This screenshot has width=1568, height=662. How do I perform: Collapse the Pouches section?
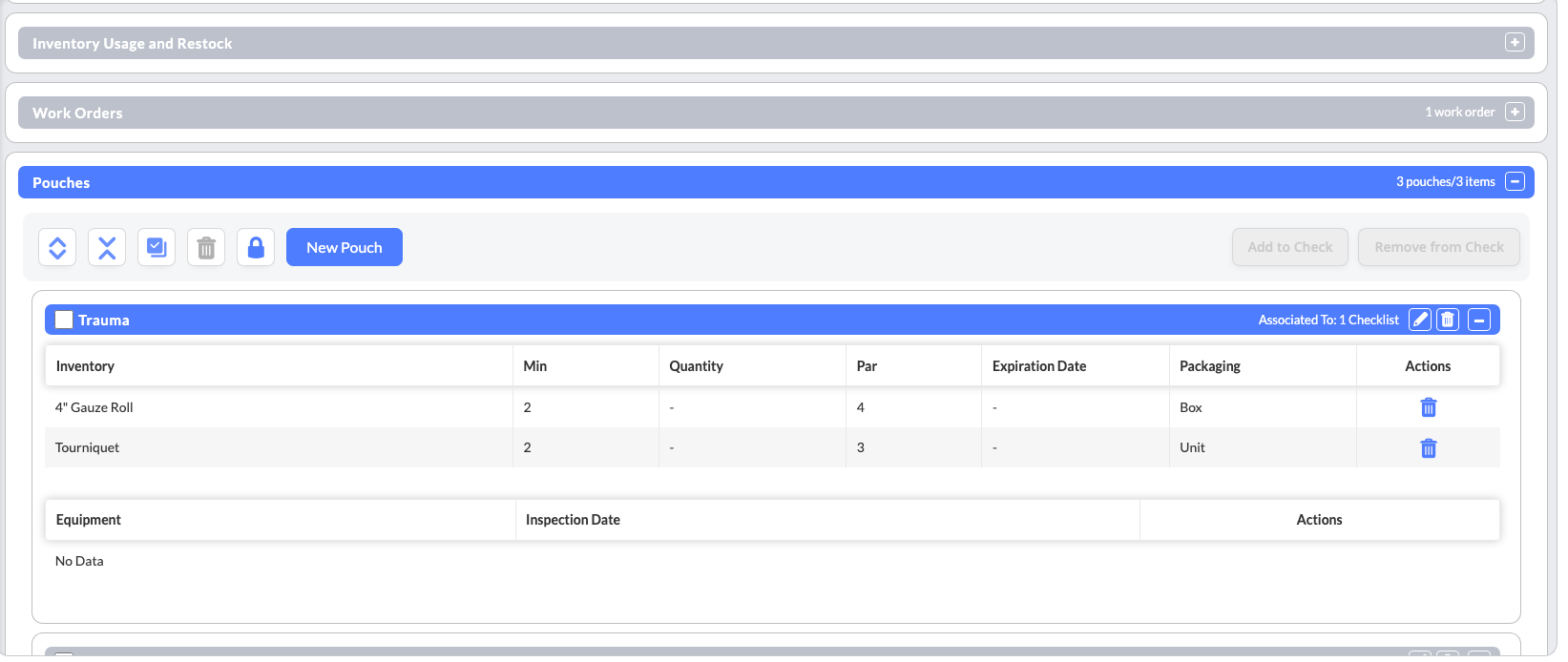1515,181
